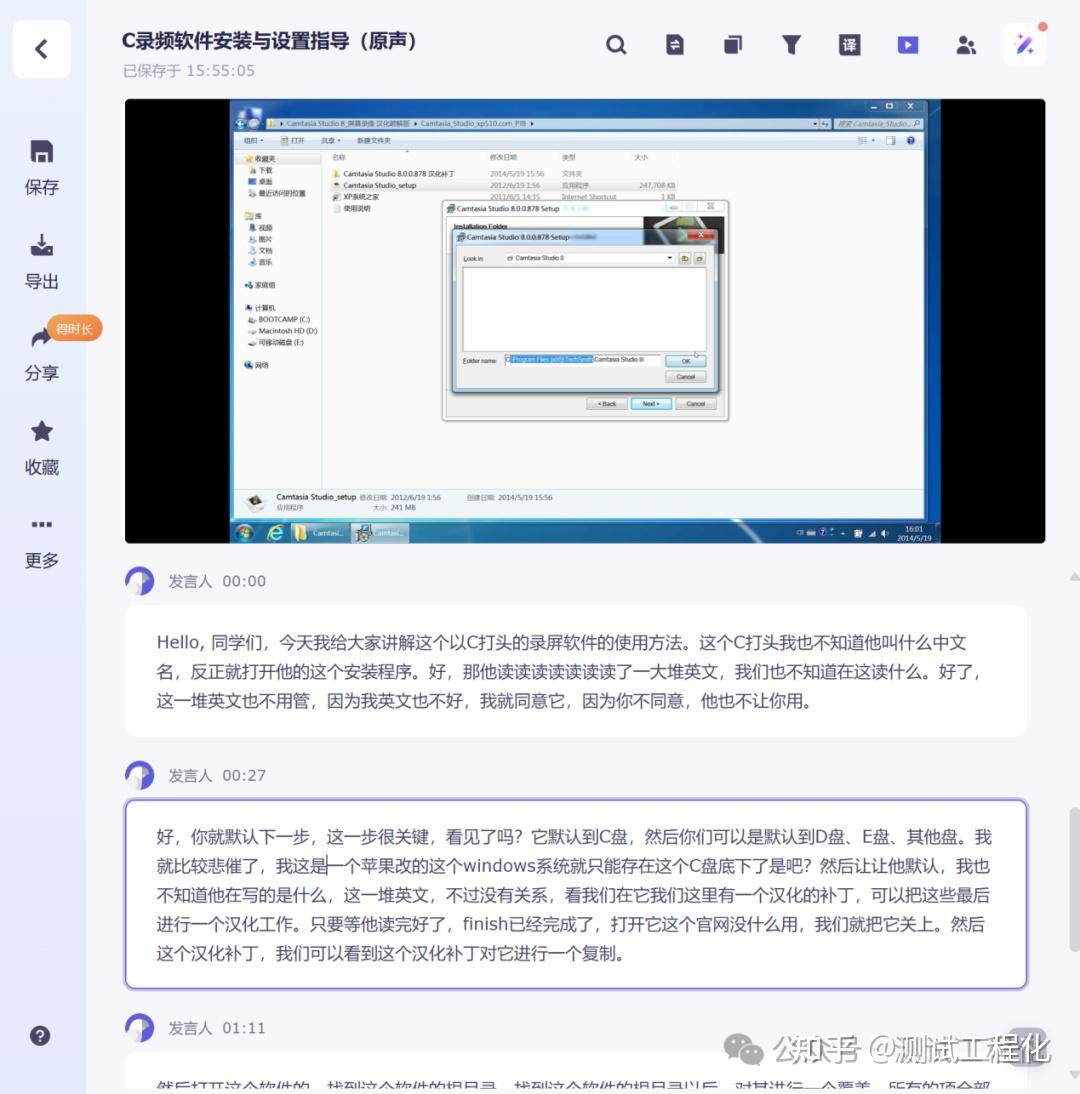Image resolution: width=1080 pixels, height=1094 pixels.
Task: Toggle the video player icon
Action: click(908, 45)
